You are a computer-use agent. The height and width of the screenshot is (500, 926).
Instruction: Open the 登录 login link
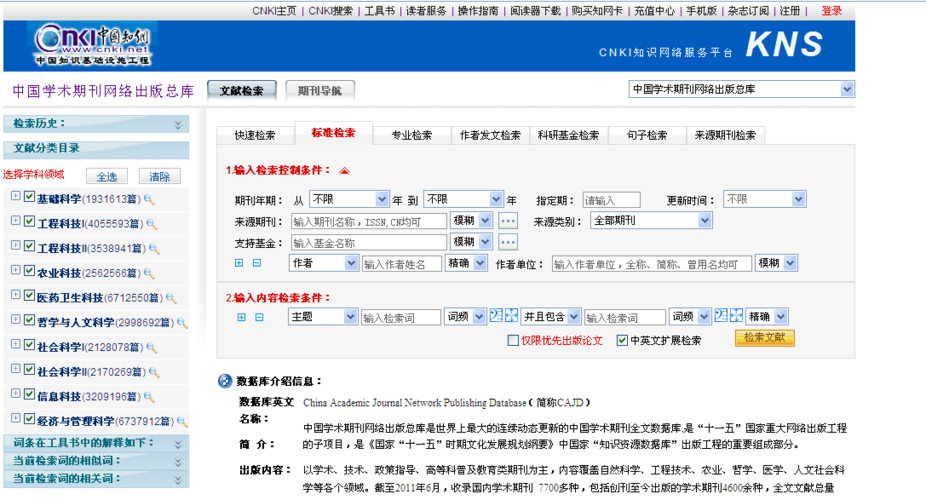pyautogui.click(x=832, y=11)
